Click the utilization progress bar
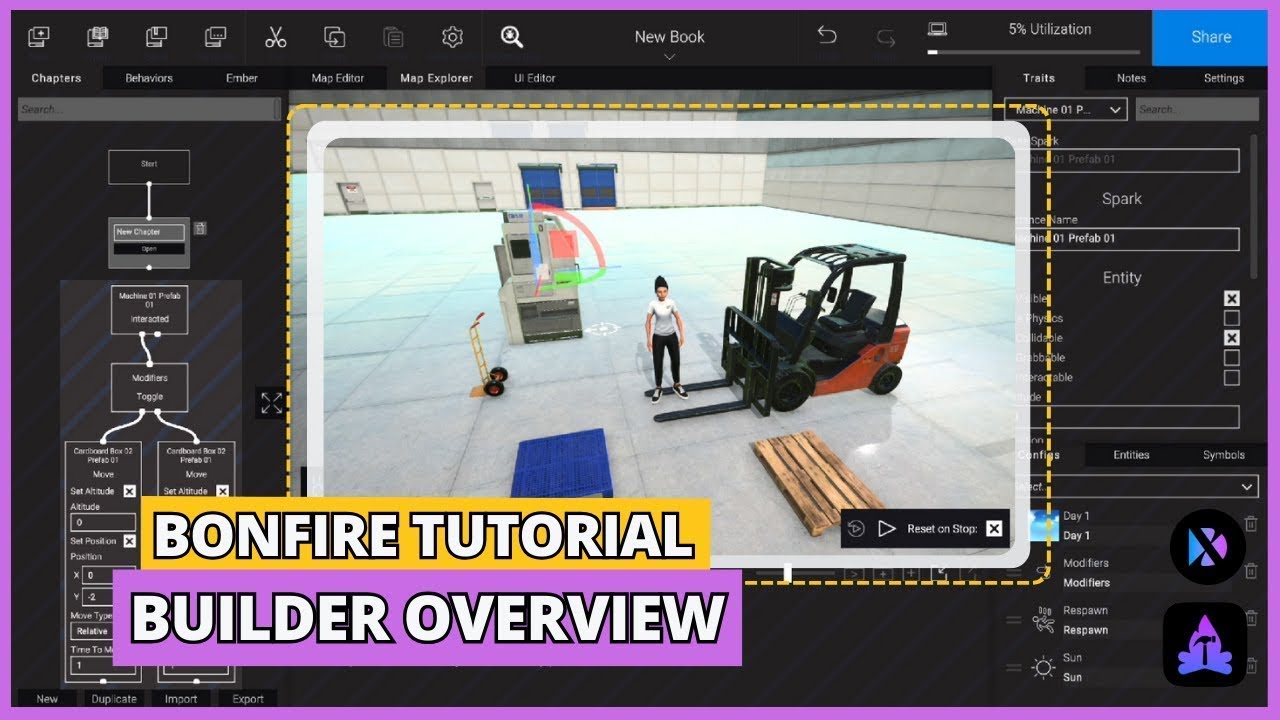The height and width of the screenshot is (720, 1280). click(1033, 51)
